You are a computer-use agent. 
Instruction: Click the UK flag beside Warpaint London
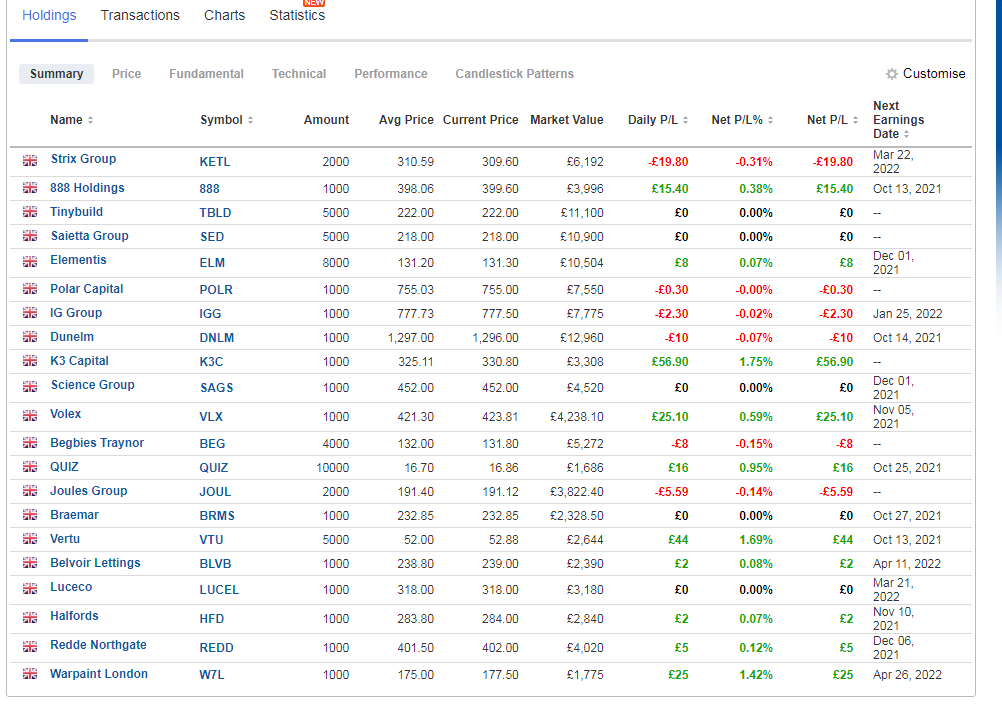click(30, 674)
